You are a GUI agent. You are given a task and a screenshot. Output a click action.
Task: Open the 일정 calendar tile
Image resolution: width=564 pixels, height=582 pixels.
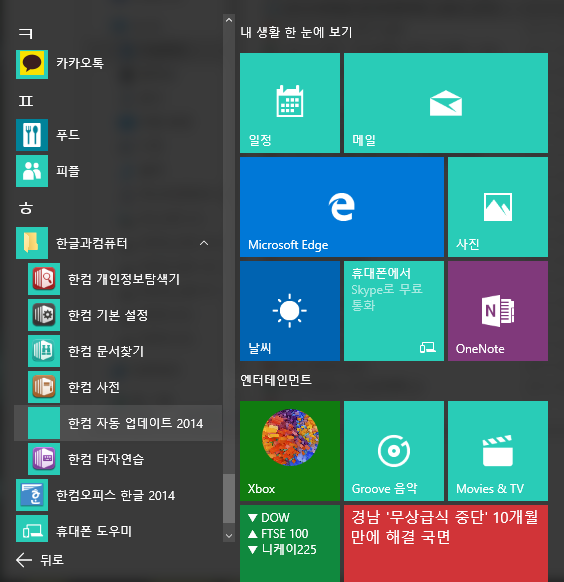click(290, 103)
